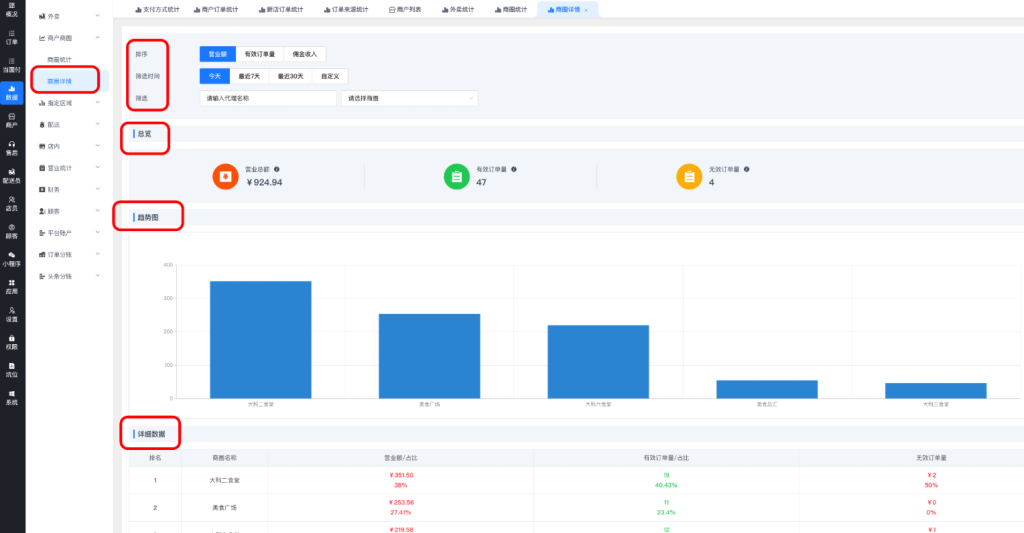Image resolution: width=1024 pixels, height=533 pixels.
Task: Click the info icon beside 营业总额
Action: click(277, 169)
